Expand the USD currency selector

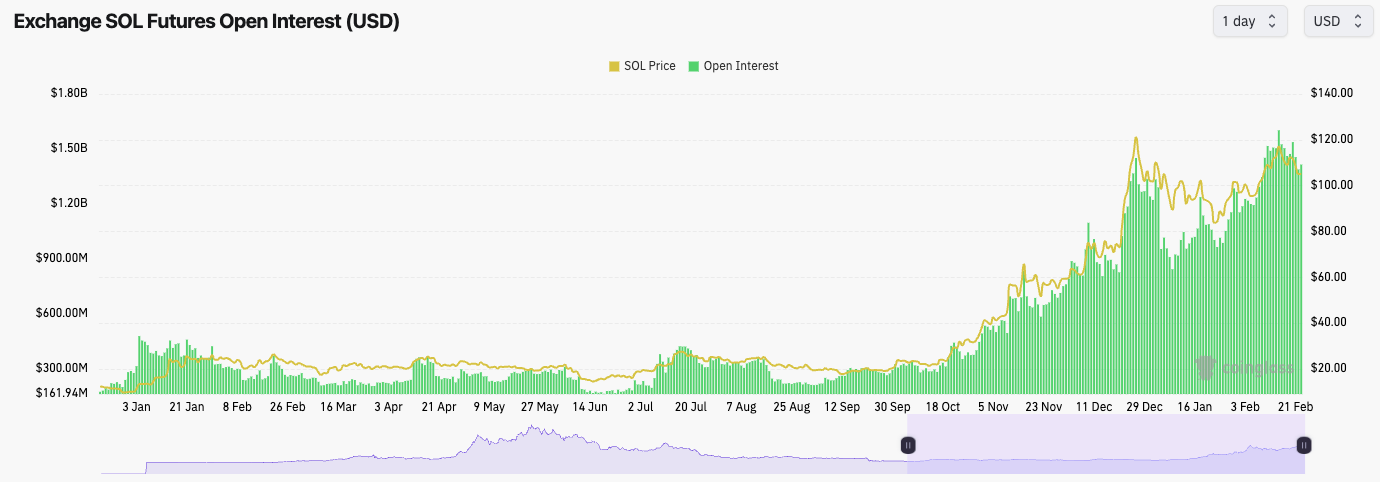(1338, 21)
